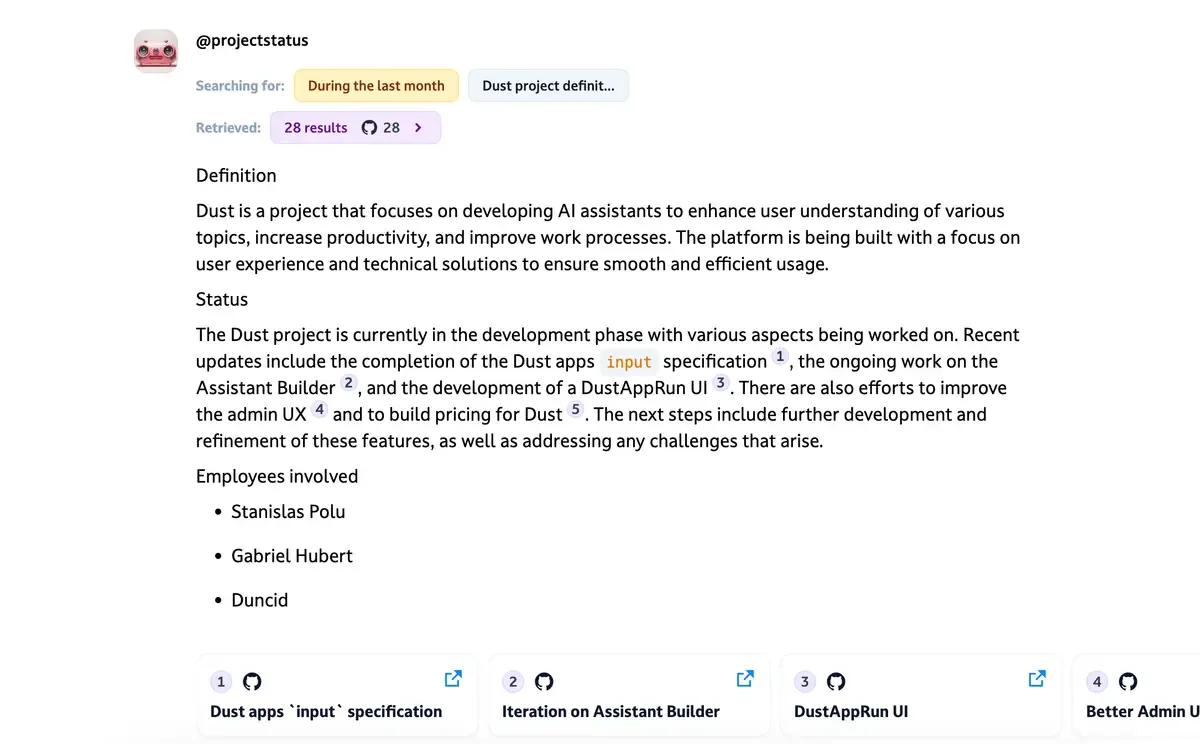Screen dimensions: 1200x744
Task: Open citation 5 next to pricing for Dust
Action: point(575,409)
